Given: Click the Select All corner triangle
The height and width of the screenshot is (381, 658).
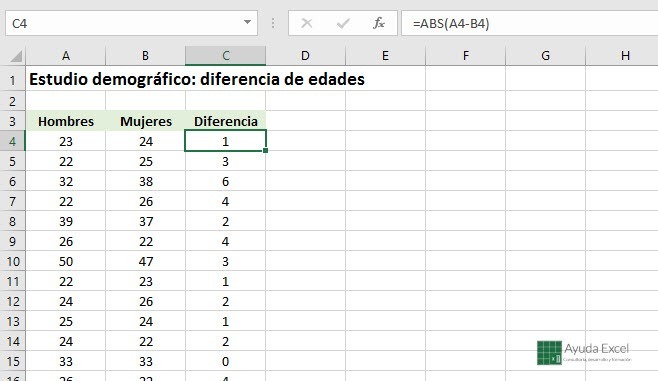Looking at the screenshot, I should tap(16, 56).
